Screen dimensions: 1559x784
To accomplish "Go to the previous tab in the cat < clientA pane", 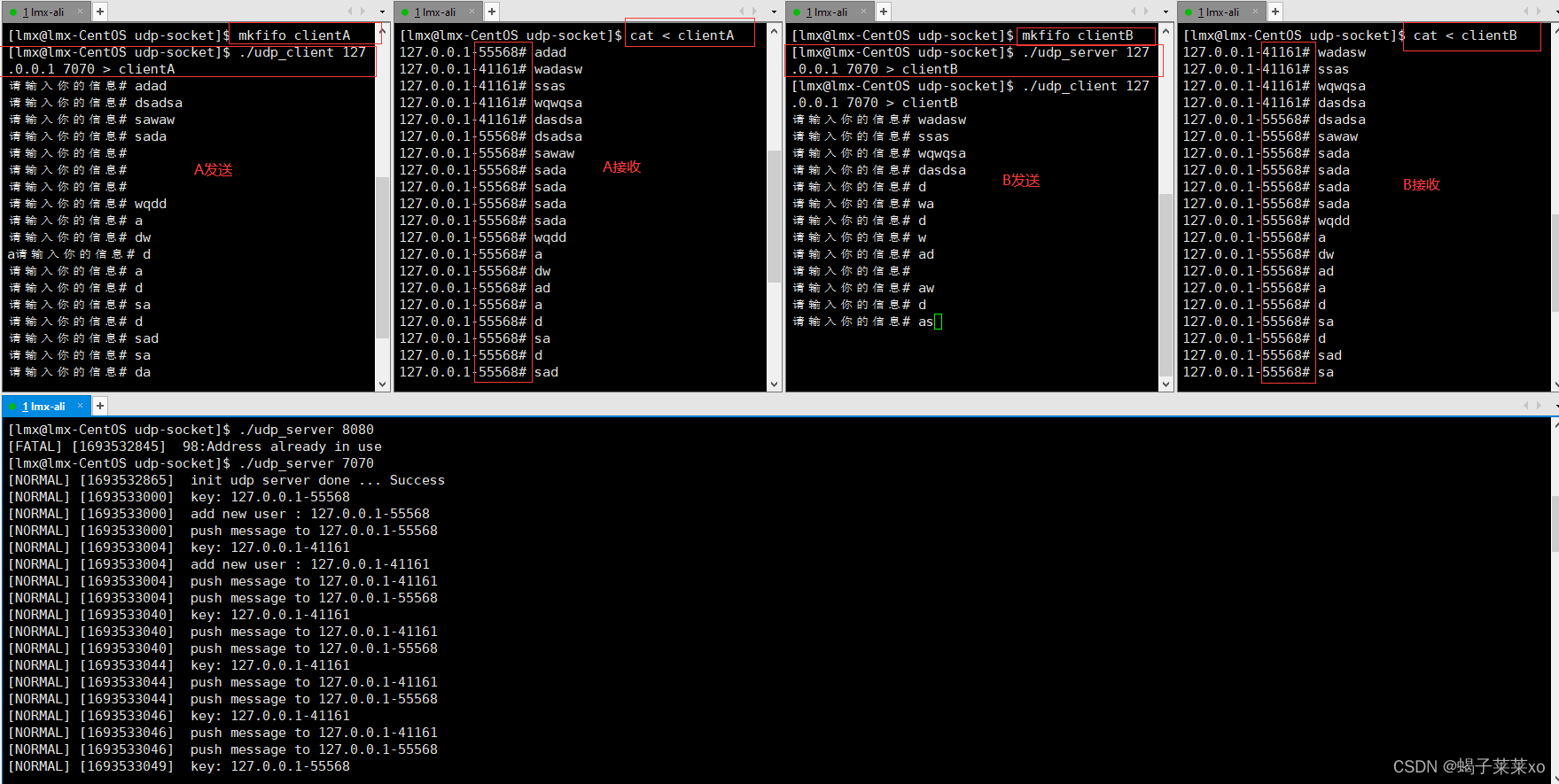I will click(x=742, y=12).
